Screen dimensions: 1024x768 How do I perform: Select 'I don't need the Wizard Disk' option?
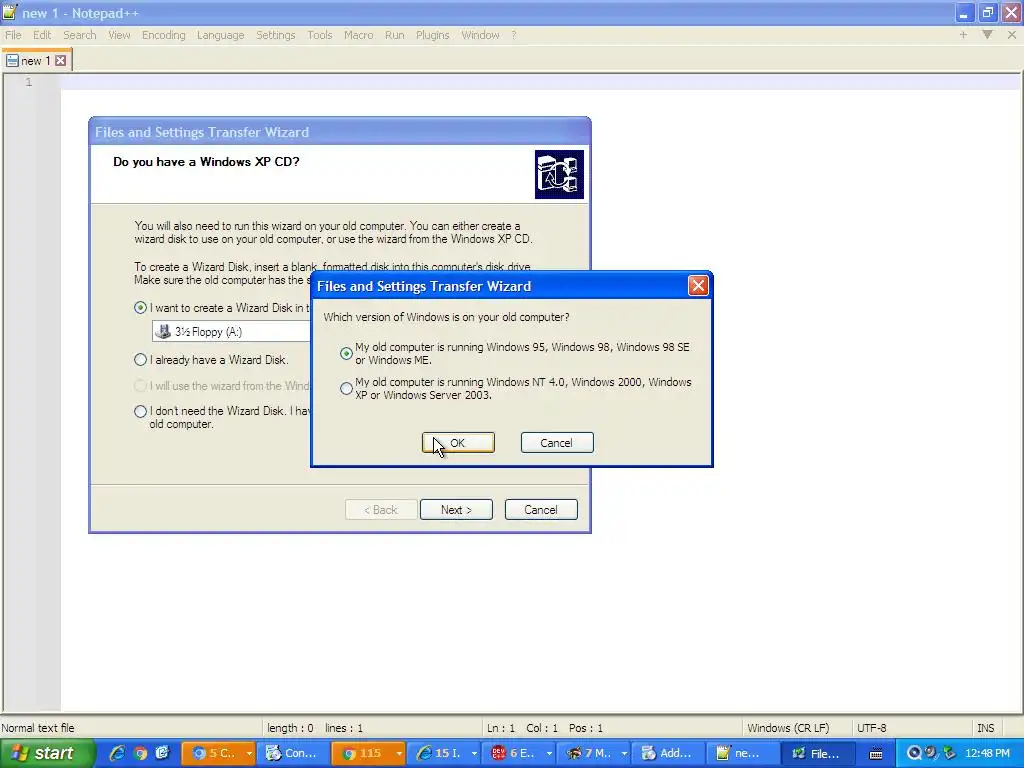tap(140, 411)
